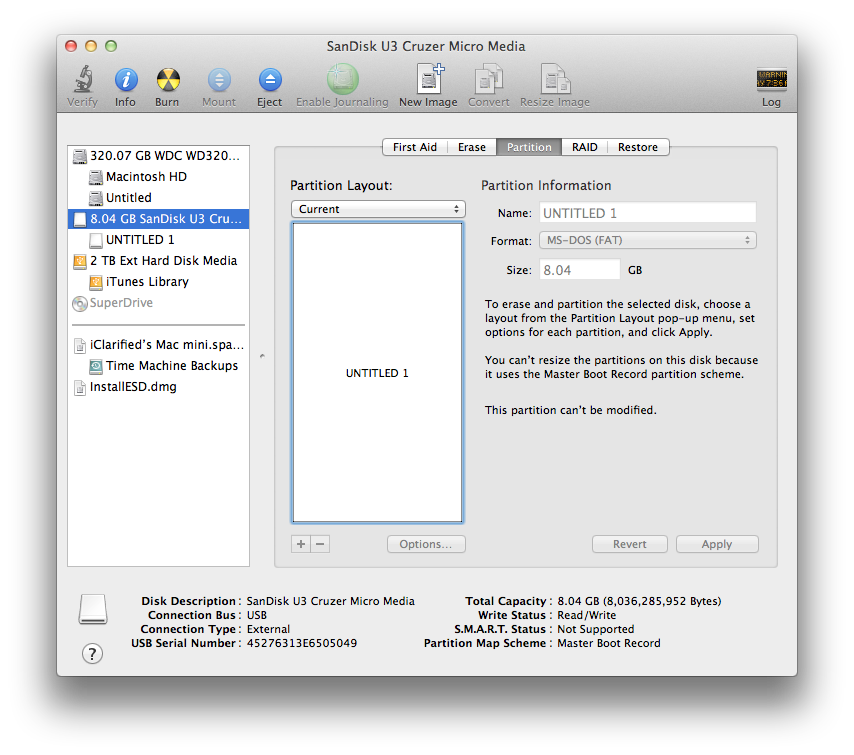This screenshot has height=755, width=854.
Task: Select the Macintosh HD volume in sidebar
Action: [146, 177]
